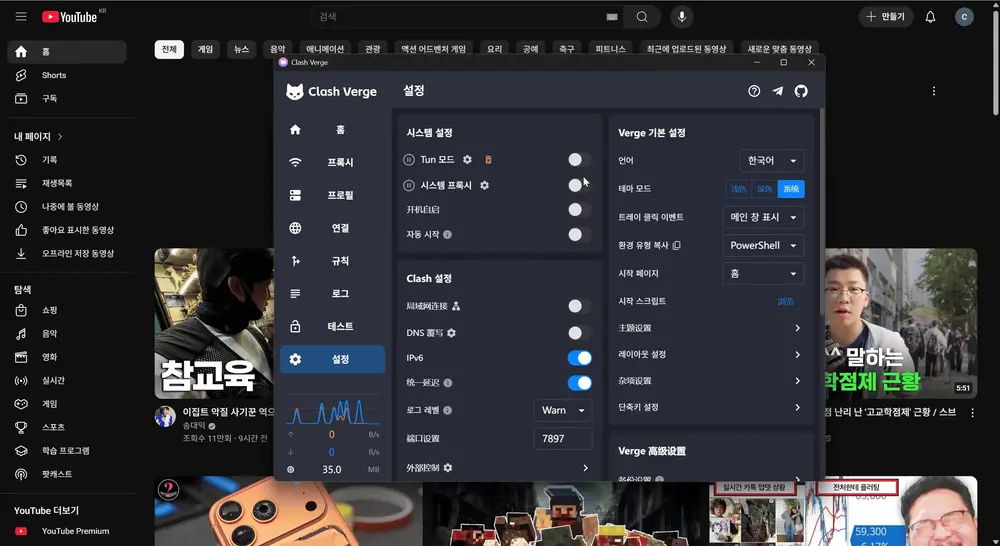Disable the 统一延迟 switch
The width and height of the screenshot is (1000, 546).
[579, 383]
